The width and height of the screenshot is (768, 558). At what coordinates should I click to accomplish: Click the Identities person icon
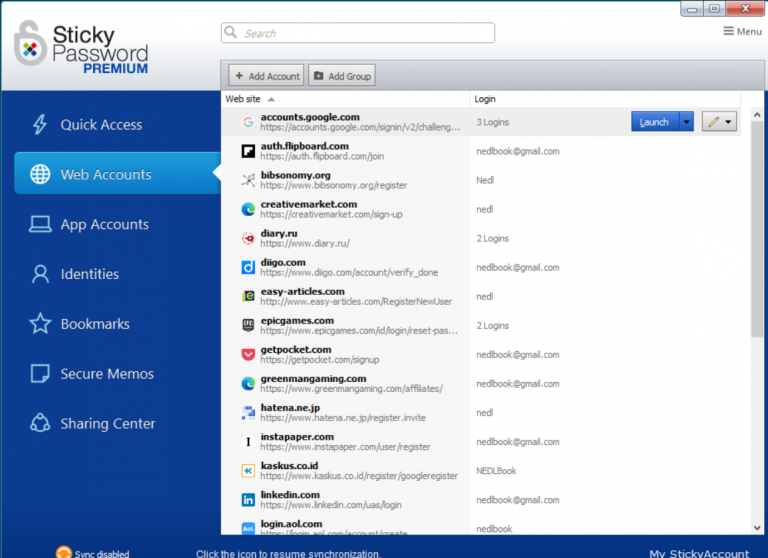click(40, 274)
